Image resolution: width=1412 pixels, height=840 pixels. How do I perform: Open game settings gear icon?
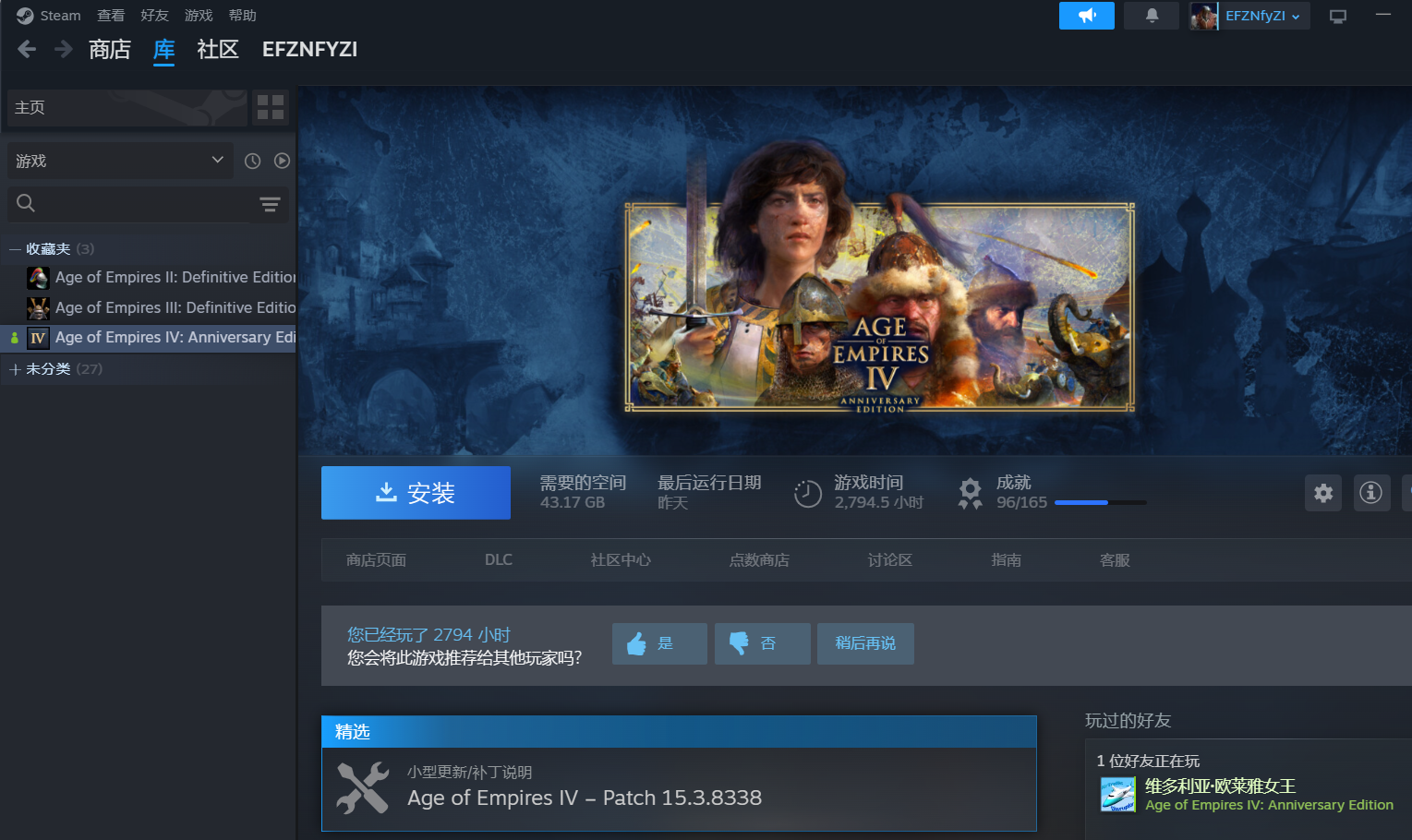click(1322, 493)
